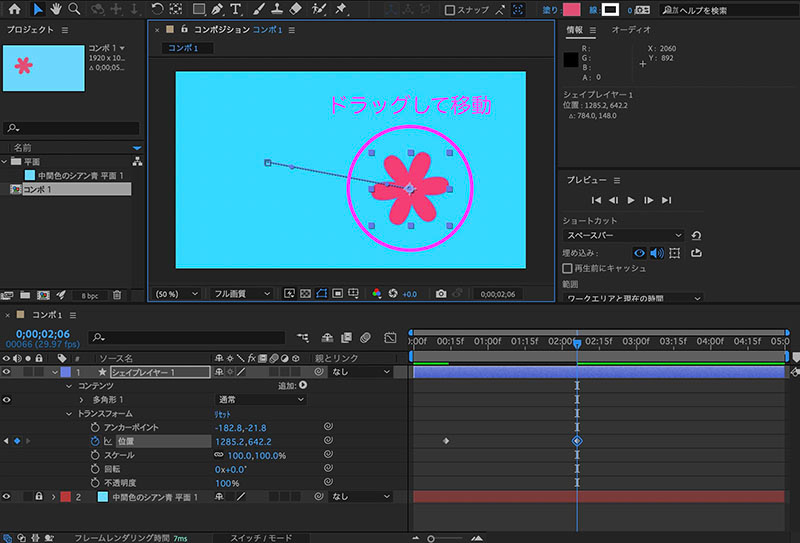Click the project search field
Image resolution: width=800 pixels, height=543 pixels.
[x=71, y=128]
